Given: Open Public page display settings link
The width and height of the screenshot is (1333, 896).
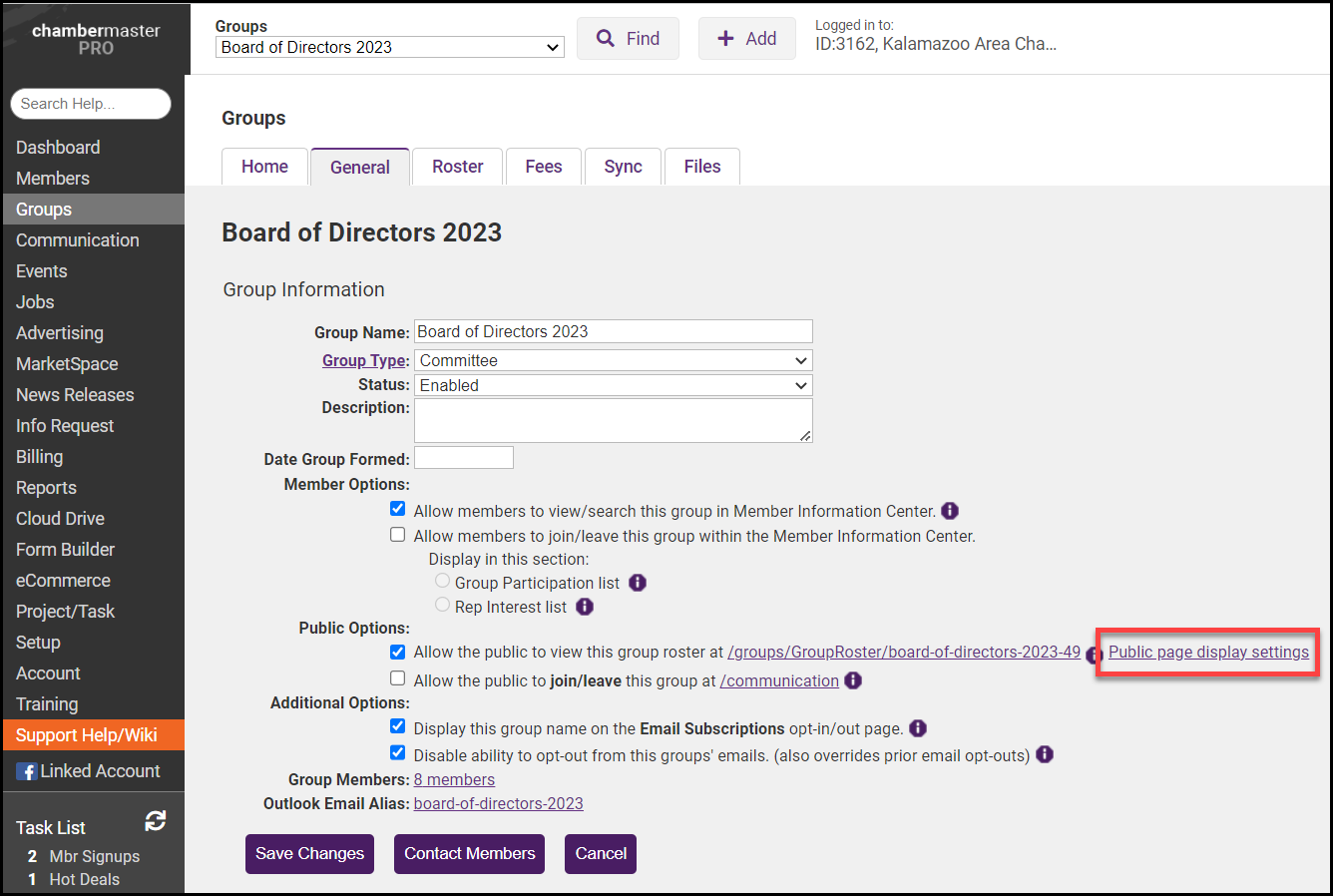Looking at the screenshot, I should click(x=1208, y=652).
